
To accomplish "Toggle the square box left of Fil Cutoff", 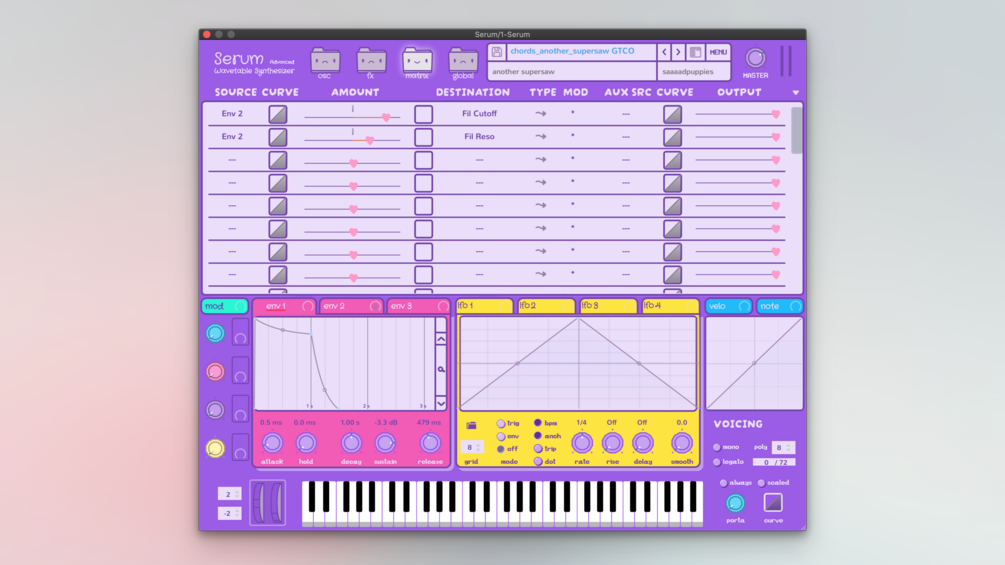I will (423, 114).
